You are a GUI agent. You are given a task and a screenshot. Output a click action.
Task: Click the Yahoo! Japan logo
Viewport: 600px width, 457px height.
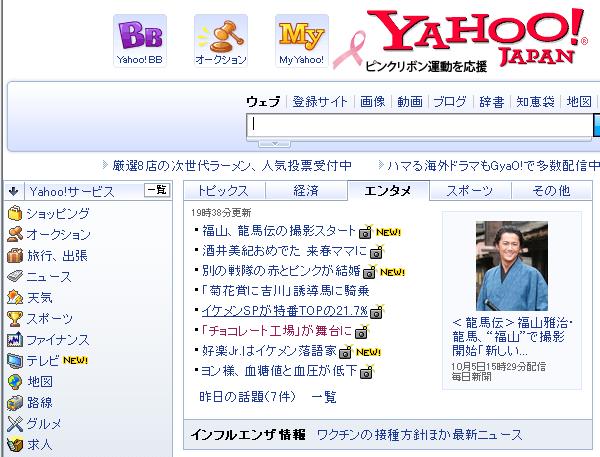[478, 38]
